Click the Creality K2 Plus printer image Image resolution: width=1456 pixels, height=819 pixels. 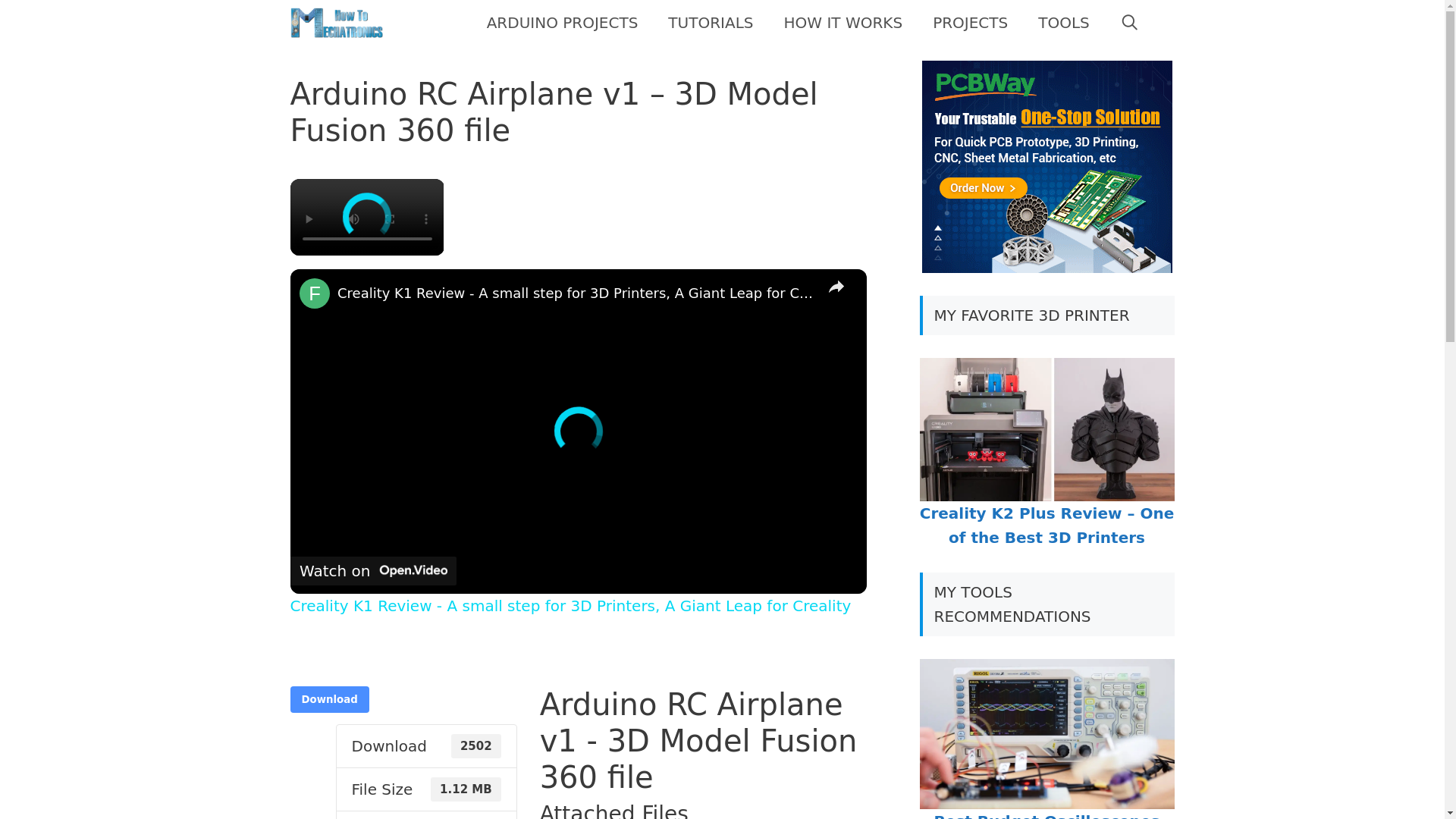[1046, 429]
